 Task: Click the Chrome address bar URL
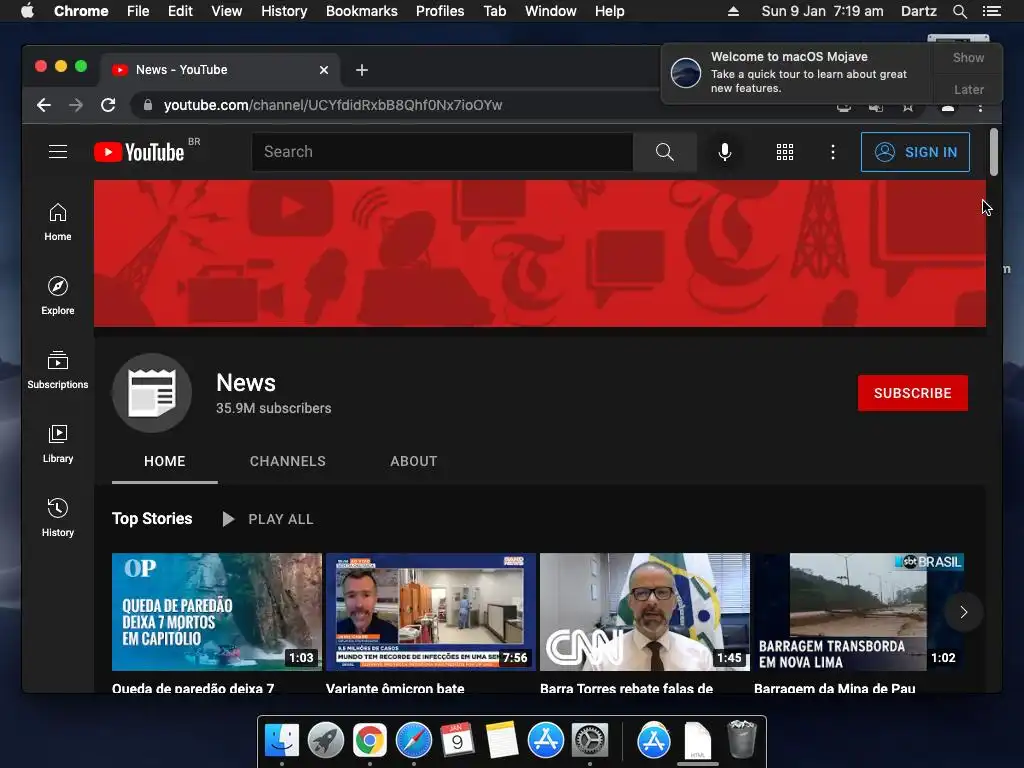332,105
